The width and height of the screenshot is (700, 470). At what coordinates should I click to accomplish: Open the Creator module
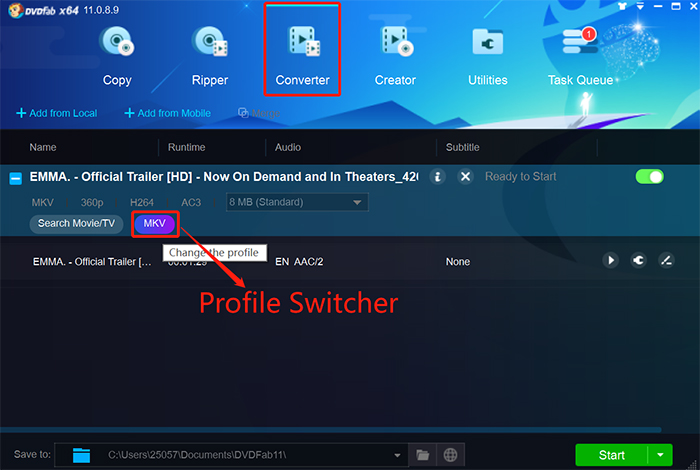pos(395,54)
